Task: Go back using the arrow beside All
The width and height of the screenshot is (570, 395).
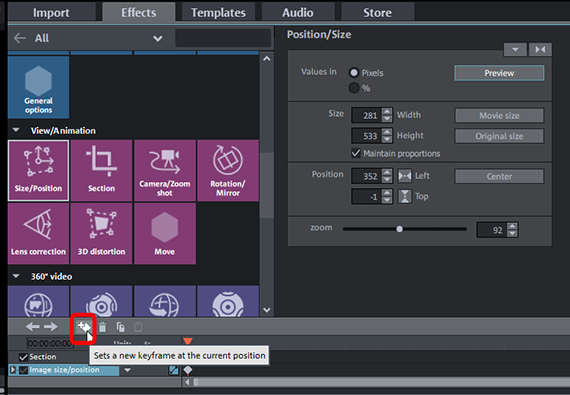Action: 20,38
